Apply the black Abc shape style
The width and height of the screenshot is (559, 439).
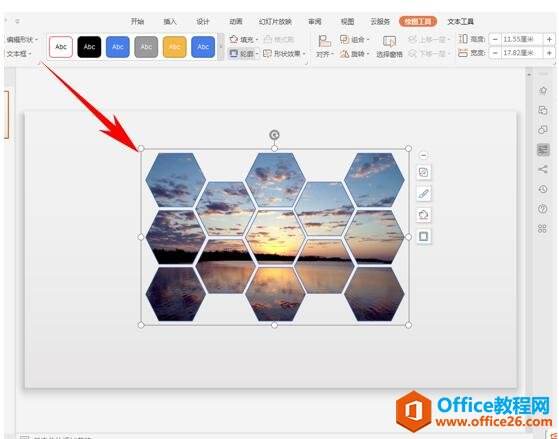pyautogui.click(x=89, y=47)
